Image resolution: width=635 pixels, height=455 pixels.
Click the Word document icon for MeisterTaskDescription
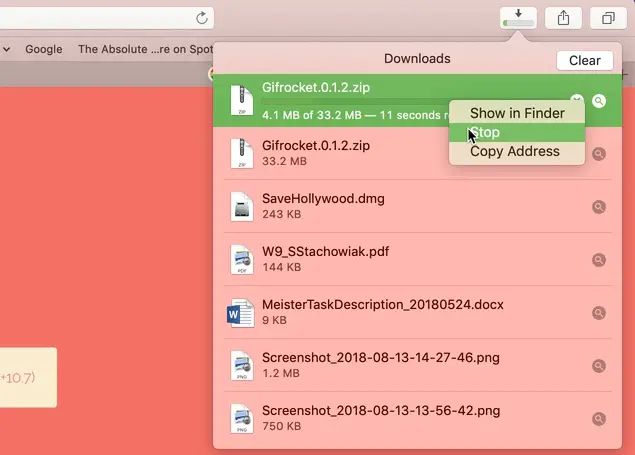(x=241, y=313)
